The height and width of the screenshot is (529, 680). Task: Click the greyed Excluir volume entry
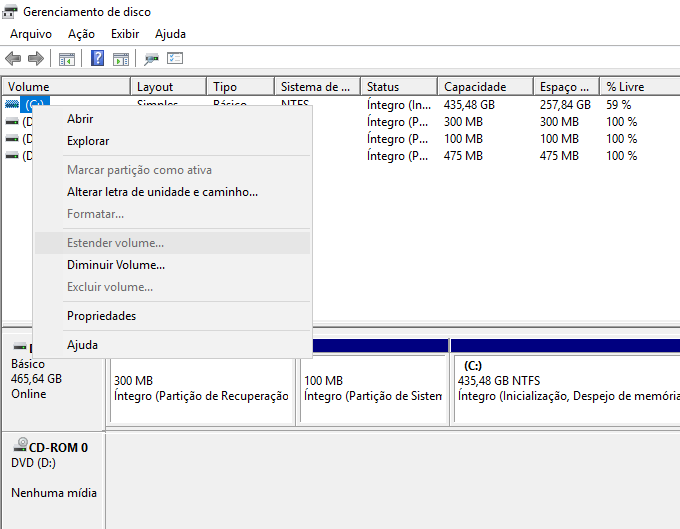tap(173, 287)
